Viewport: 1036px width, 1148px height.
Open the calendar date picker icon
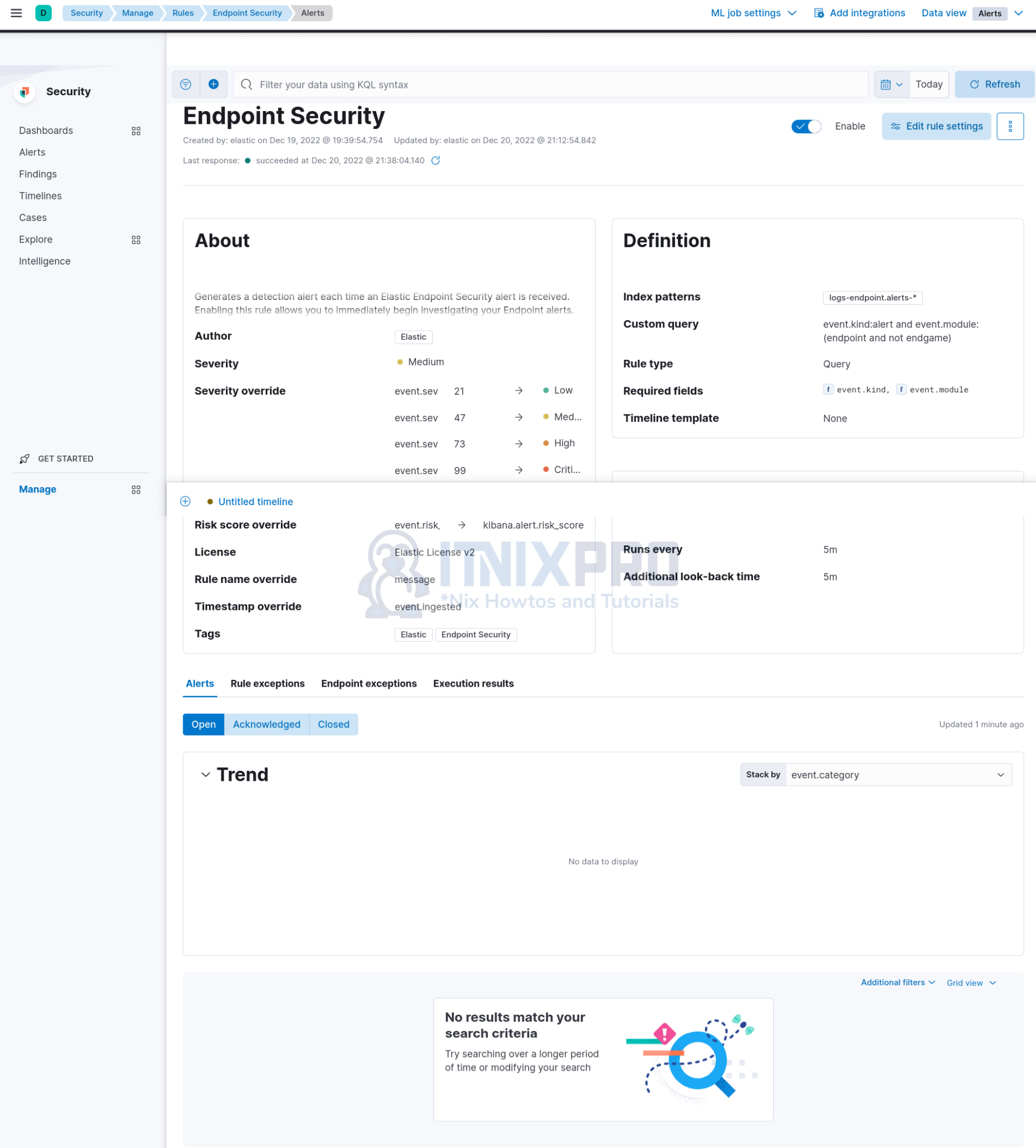886,84
